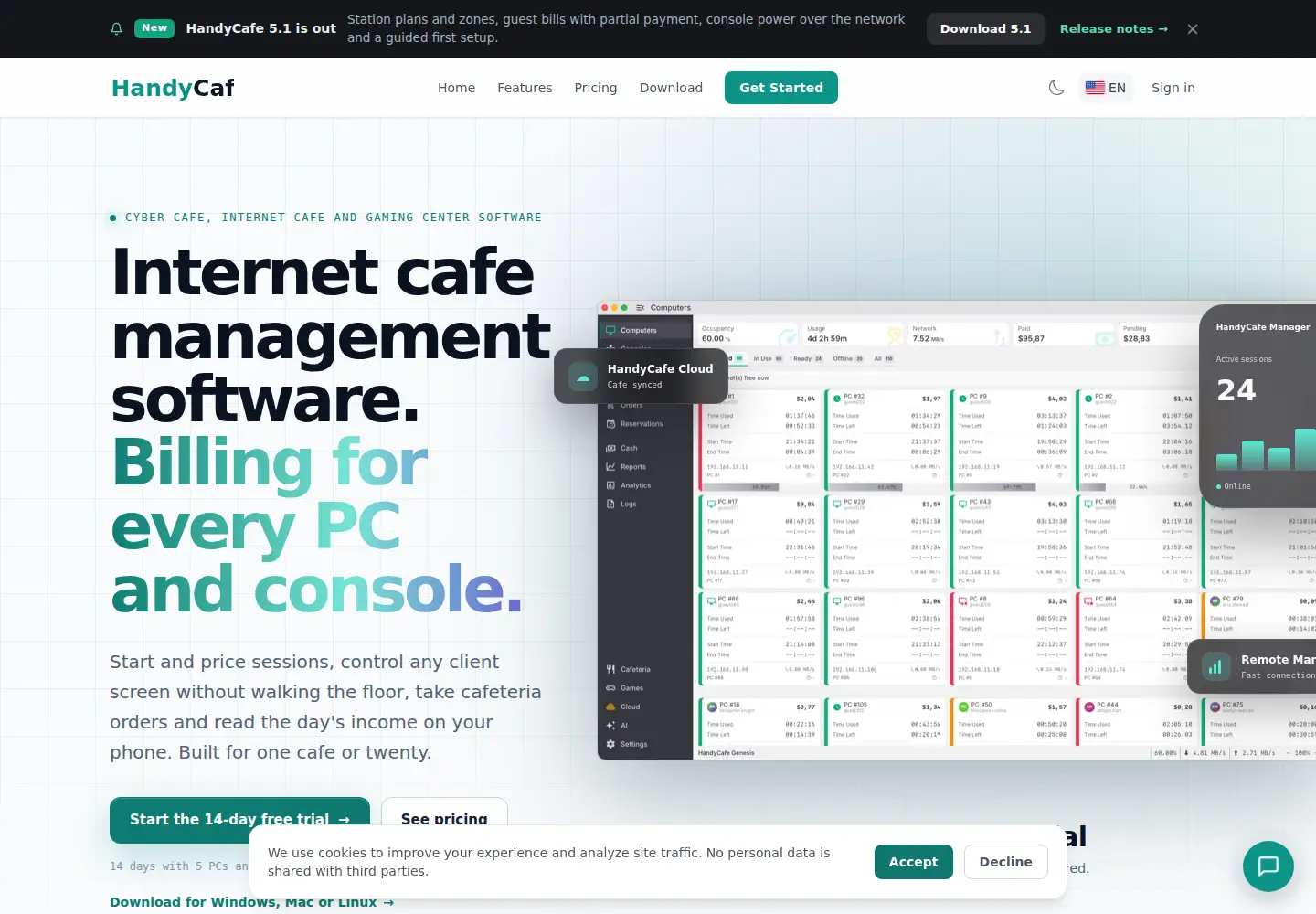The width and height of the screenshot is (1316, 914).
Task: Click the See pricing button
Action: [x=444, y=819]
